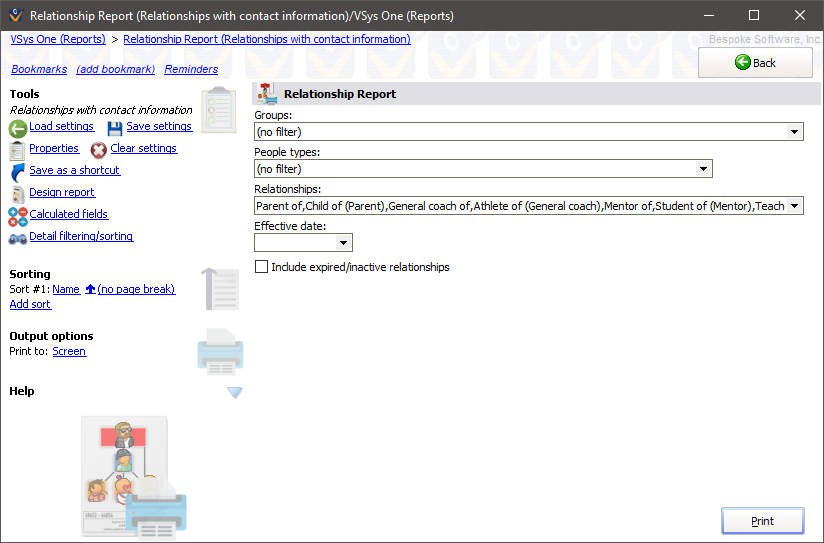Screen dimensions: 824x543
Task: Click the green Load settings arrow icon
Action: (x=18, y=128)
